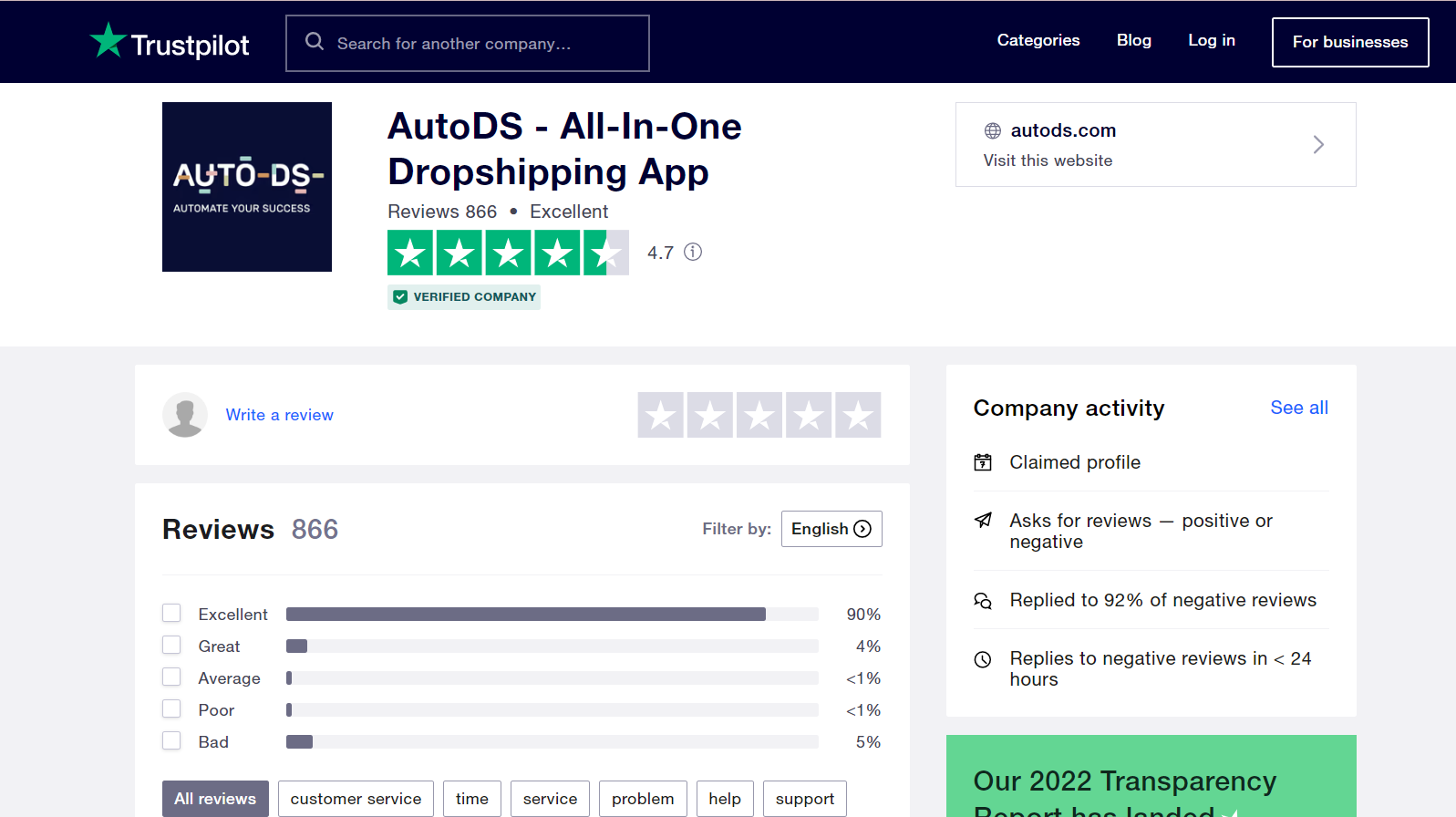Expand the autods.com website chevron
The height and width of the screenshot is (817, 1456).
[x=1318, y=145]
